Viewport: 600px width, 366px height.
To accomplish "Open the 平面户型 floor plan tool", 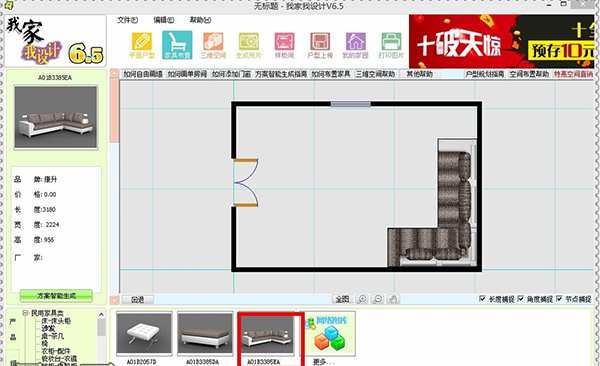I will point(142,45).
